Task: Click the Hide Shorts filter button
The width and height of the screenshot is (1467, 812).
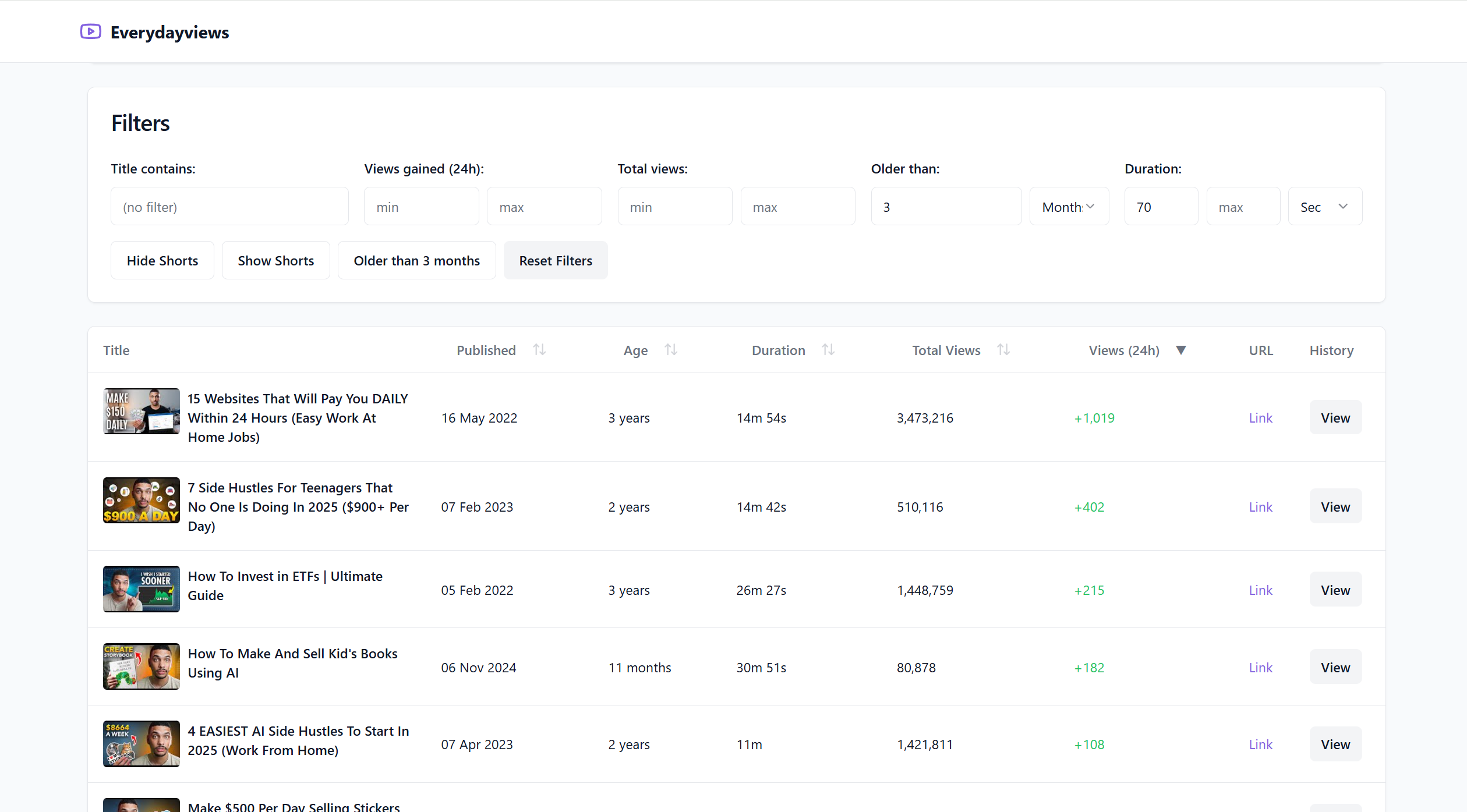Action: (162, 261)
